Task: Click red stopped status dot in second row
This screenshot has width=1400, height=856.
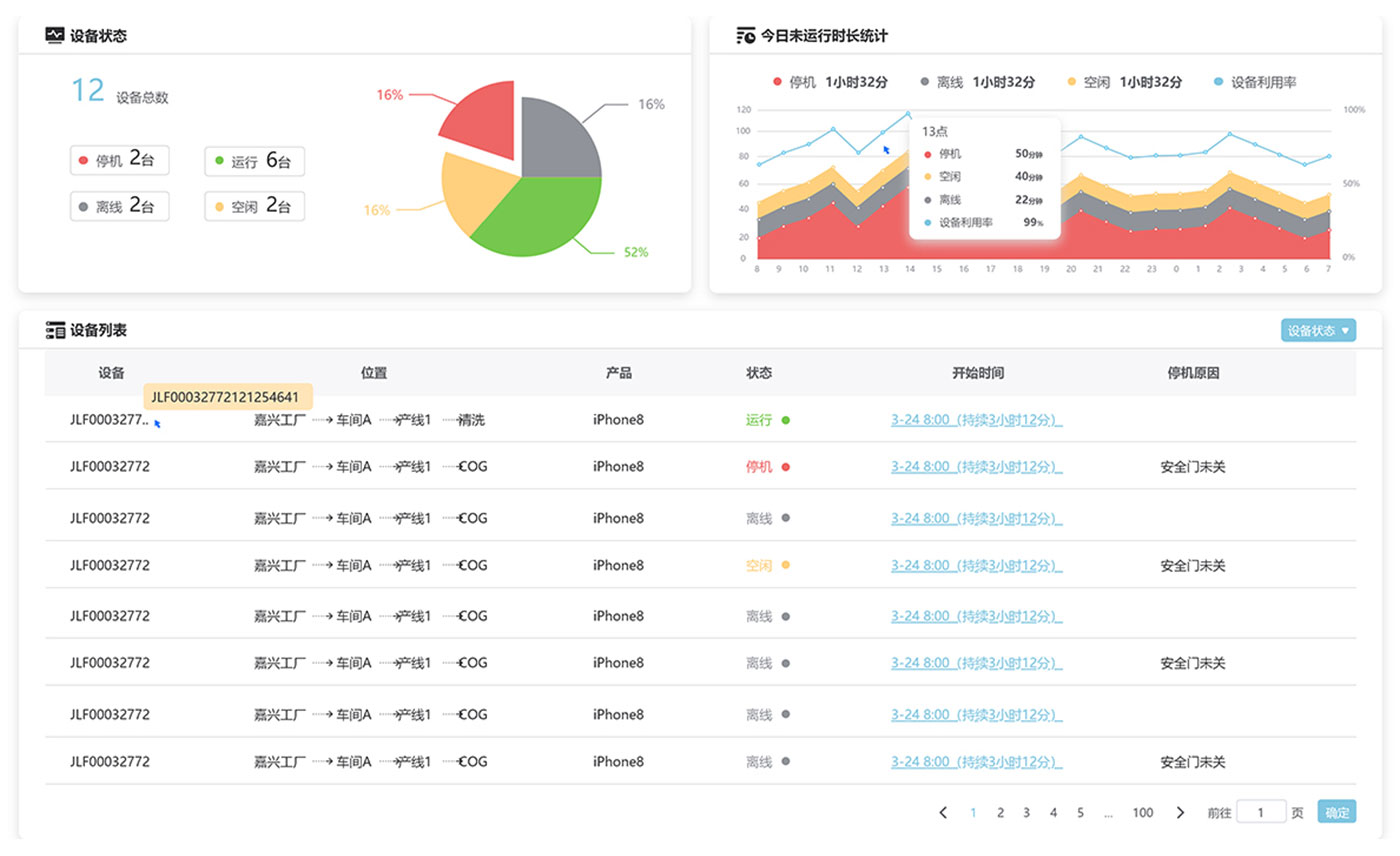Action: coord(786,467)
